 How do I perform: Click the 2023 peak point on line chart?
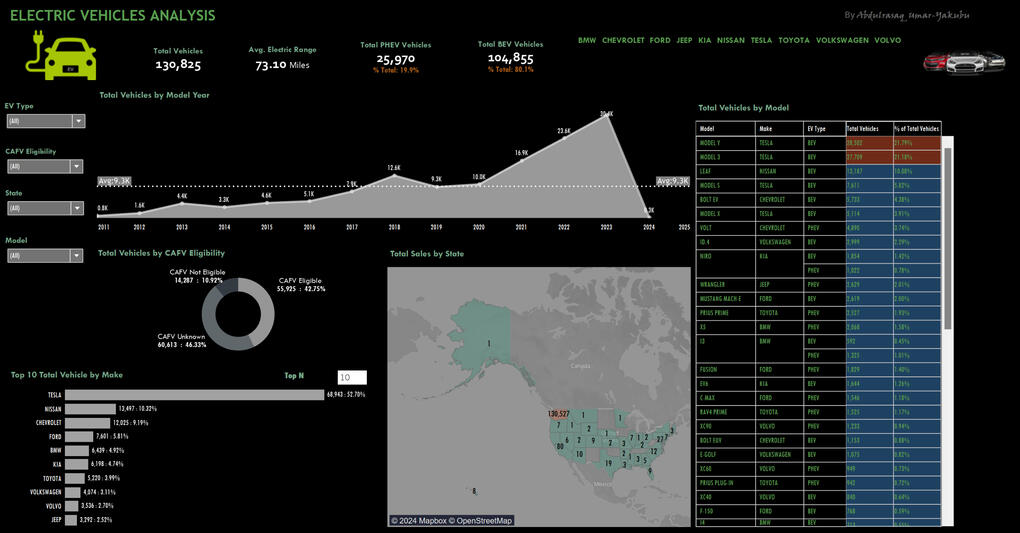606,115
